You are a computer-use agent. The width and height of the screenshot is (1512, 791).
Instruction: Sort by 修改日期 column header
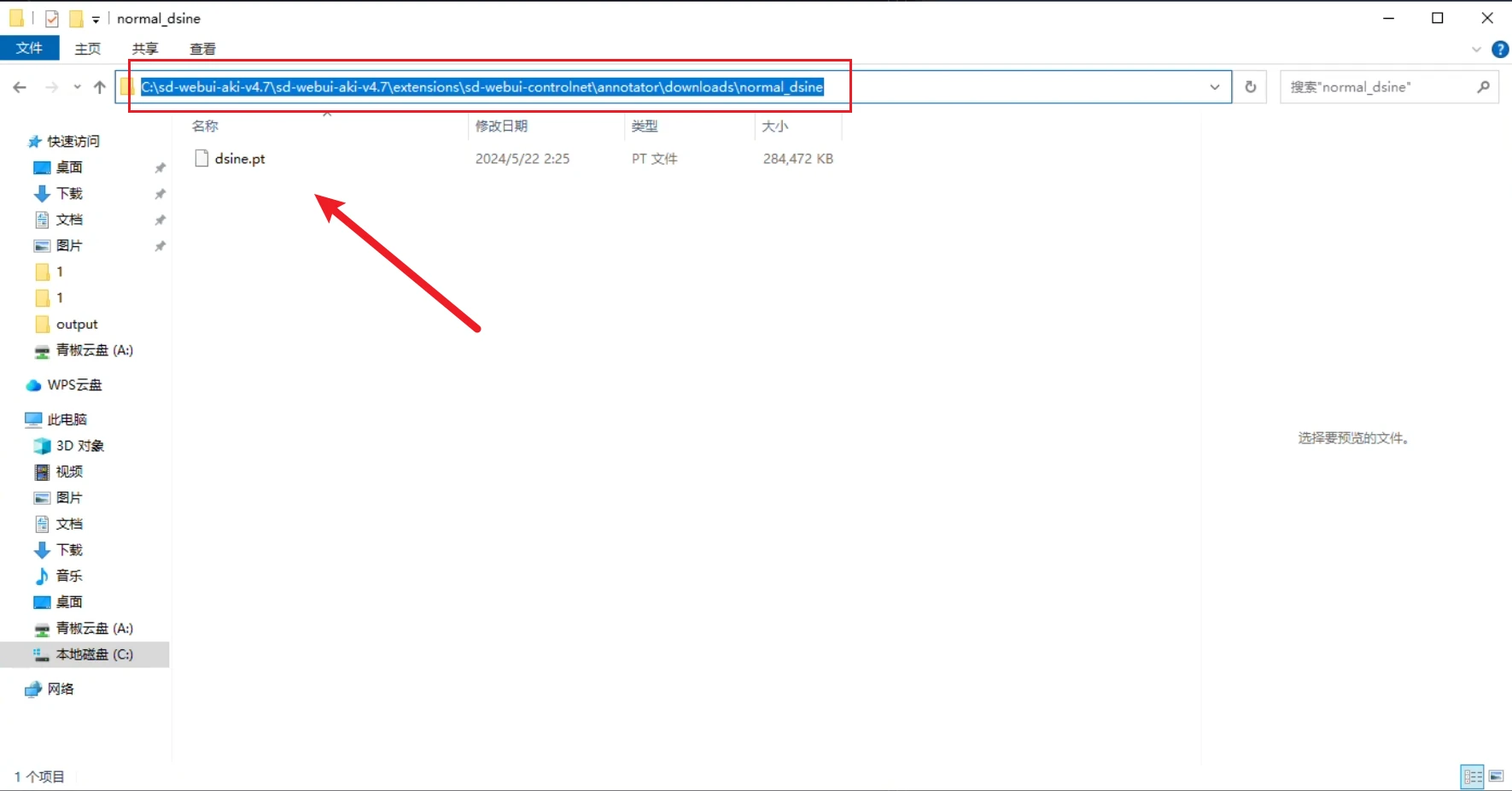coord(502,126)
